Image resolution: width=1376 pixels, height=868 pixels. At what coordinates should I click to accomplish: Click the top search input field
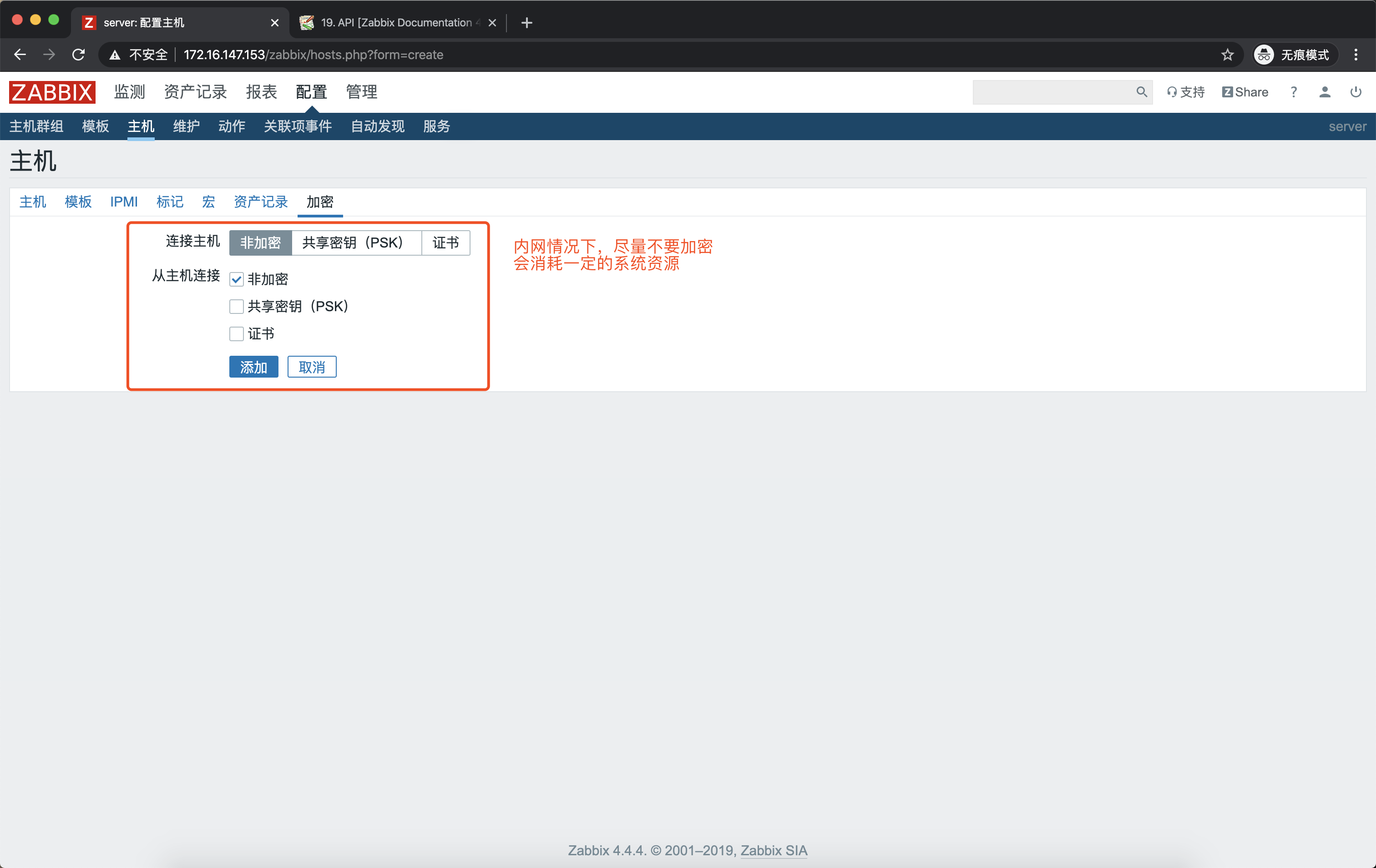[1052, 92]
